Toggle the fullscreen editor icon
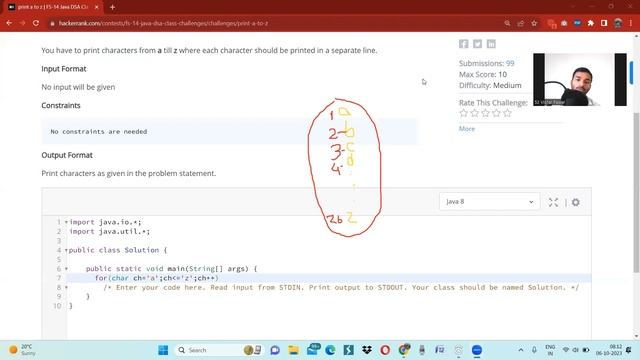640x360 pixels. 553,202
